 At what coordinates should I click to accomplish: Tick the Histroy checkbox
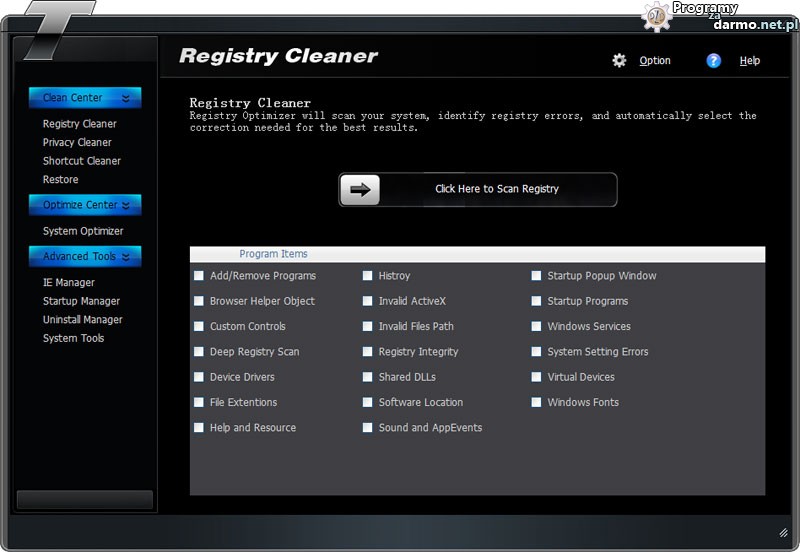tap(367, 276)
